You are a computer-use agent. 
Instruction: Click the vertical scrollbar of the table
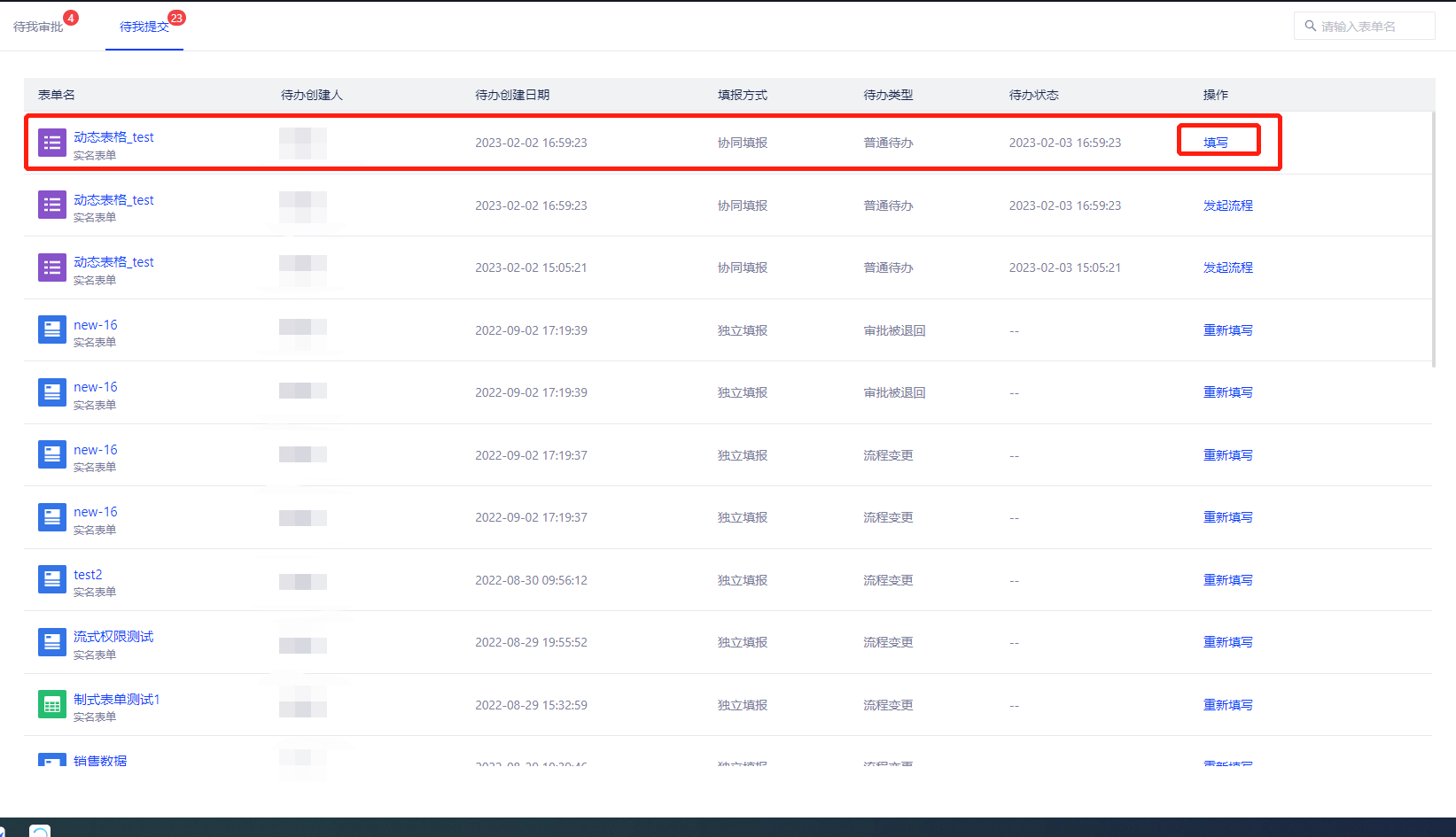click(x=1433, y=239)
